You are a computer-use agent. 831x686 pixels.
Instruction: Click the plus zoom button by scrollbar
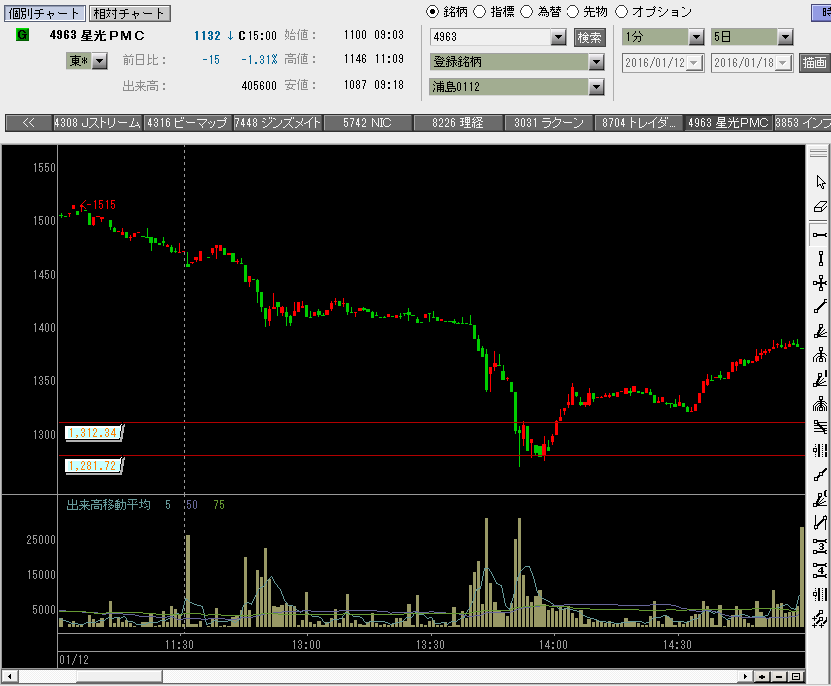[762, 676]
